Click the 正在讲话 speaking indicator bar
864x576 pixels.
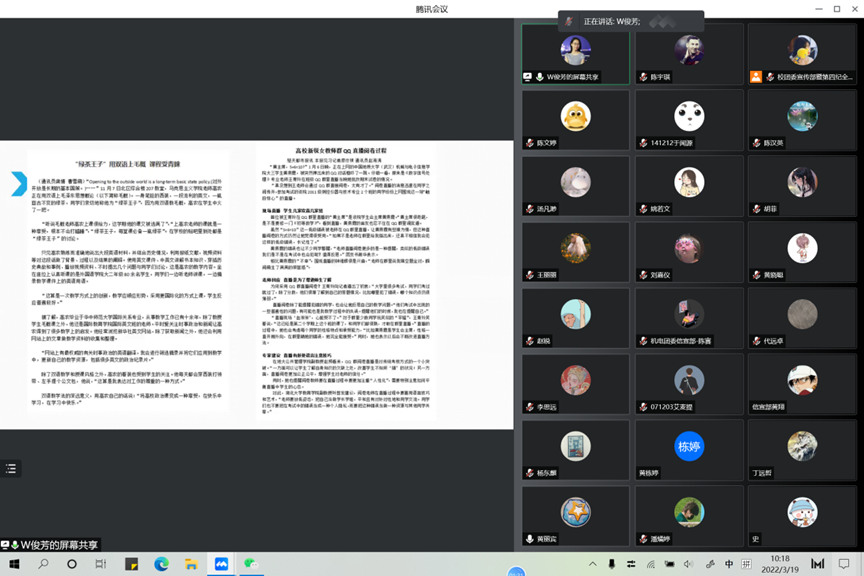pyautogui.click(x=630, y=21)
